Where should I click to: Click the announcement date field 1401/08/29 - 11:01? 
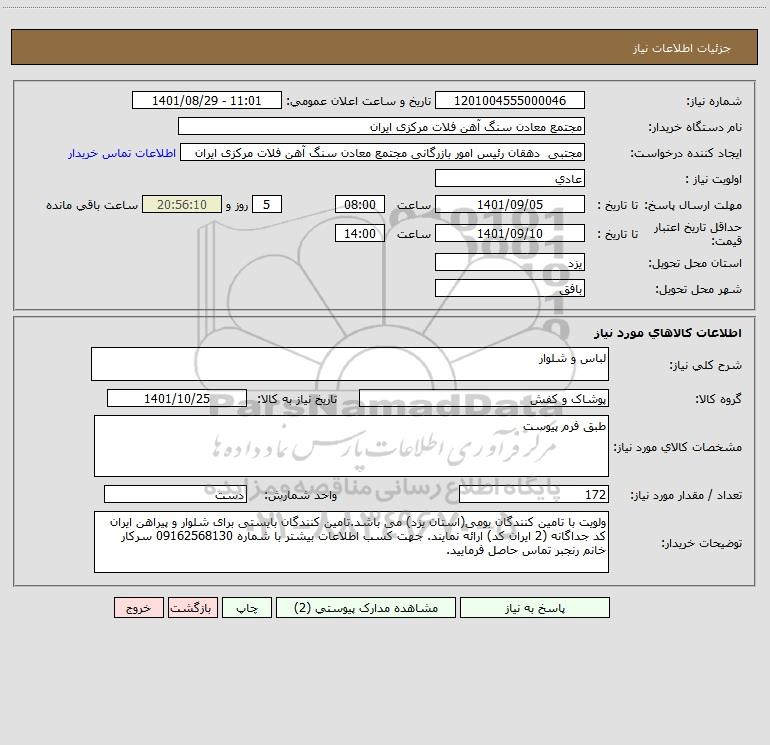[207, 100]
